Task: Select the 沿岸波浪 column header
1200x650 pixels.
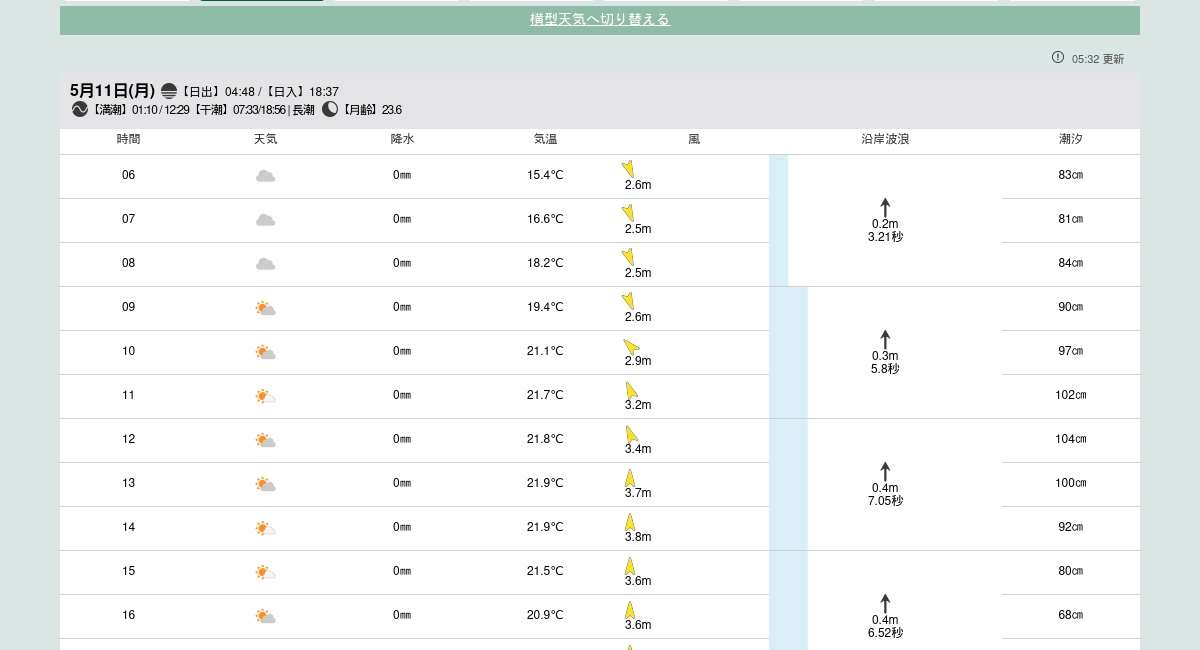Action: pos(885,139)
